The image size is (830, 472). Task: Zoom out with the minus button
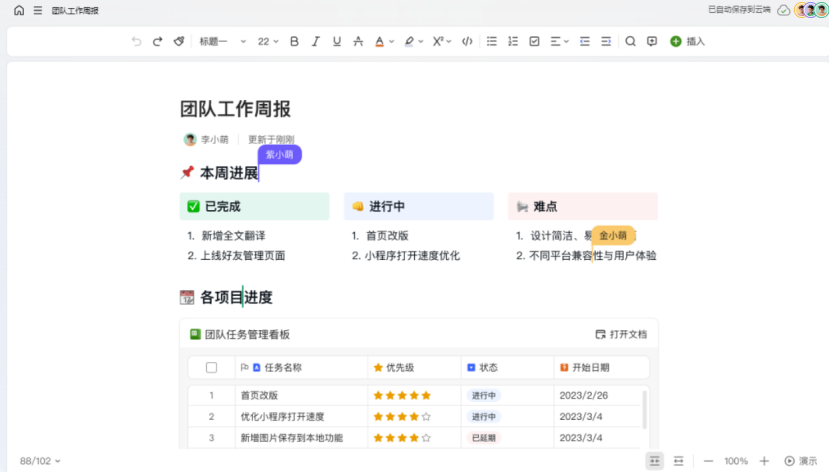tap(708, 461)
